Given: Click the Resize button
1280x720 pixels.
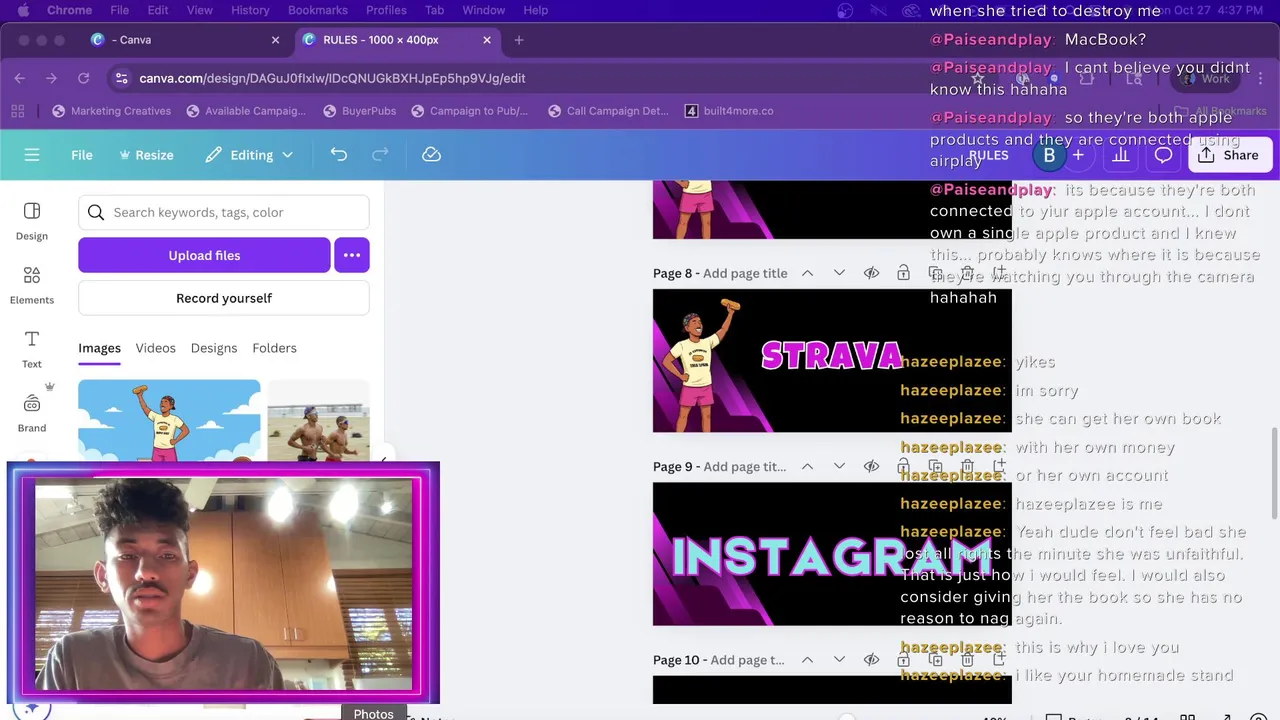Looking at the screenshot, I should [x=146, y=155].
